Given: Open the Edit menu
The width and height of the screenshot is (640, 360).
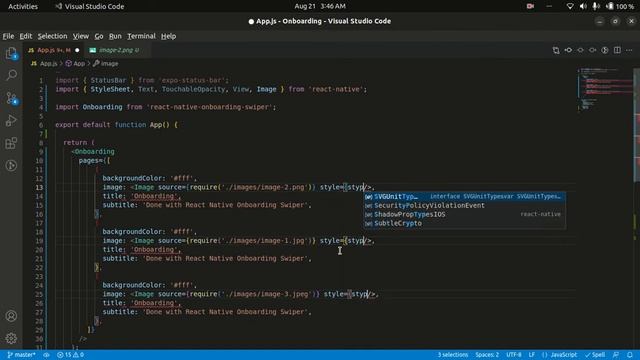Looking at the screenshot, I should [x=26, y=36].
